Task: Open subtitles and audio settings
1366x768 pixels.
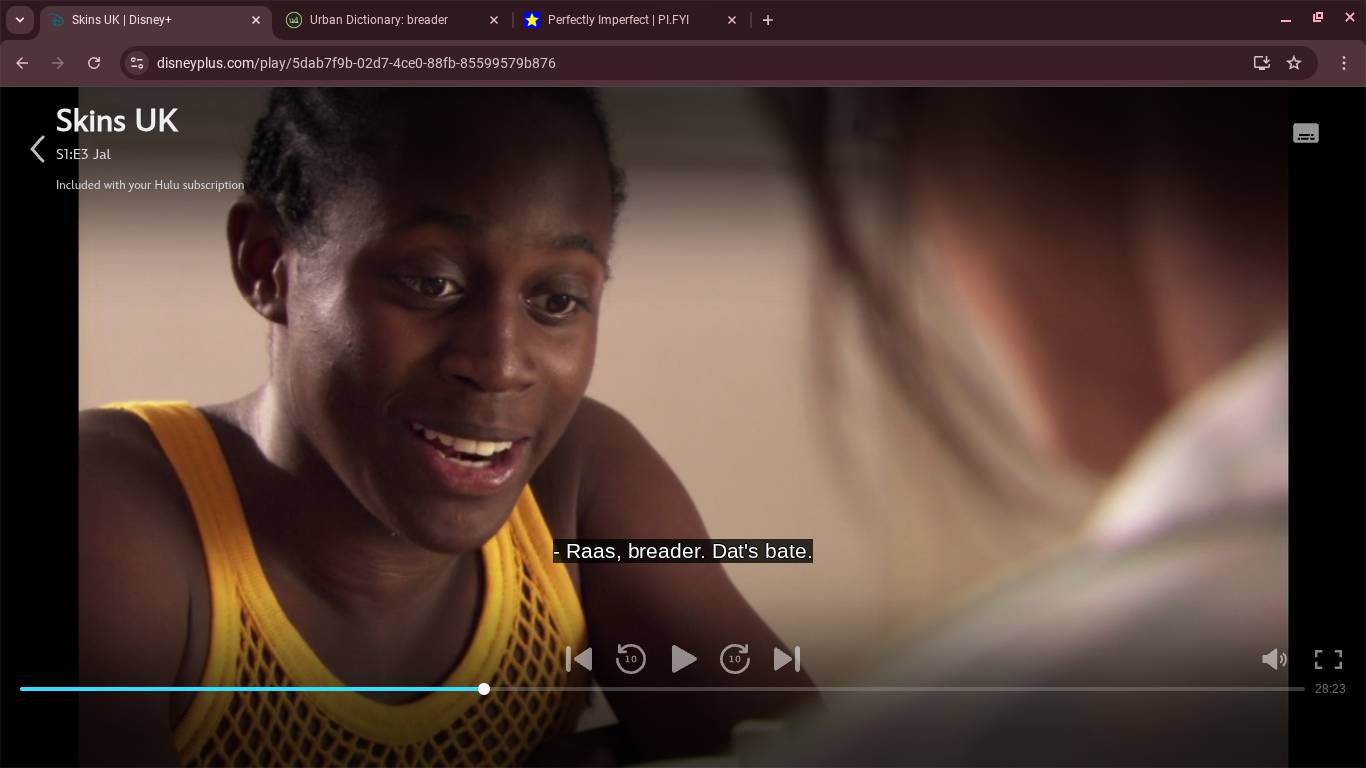Action: [x=1305, y=134]
